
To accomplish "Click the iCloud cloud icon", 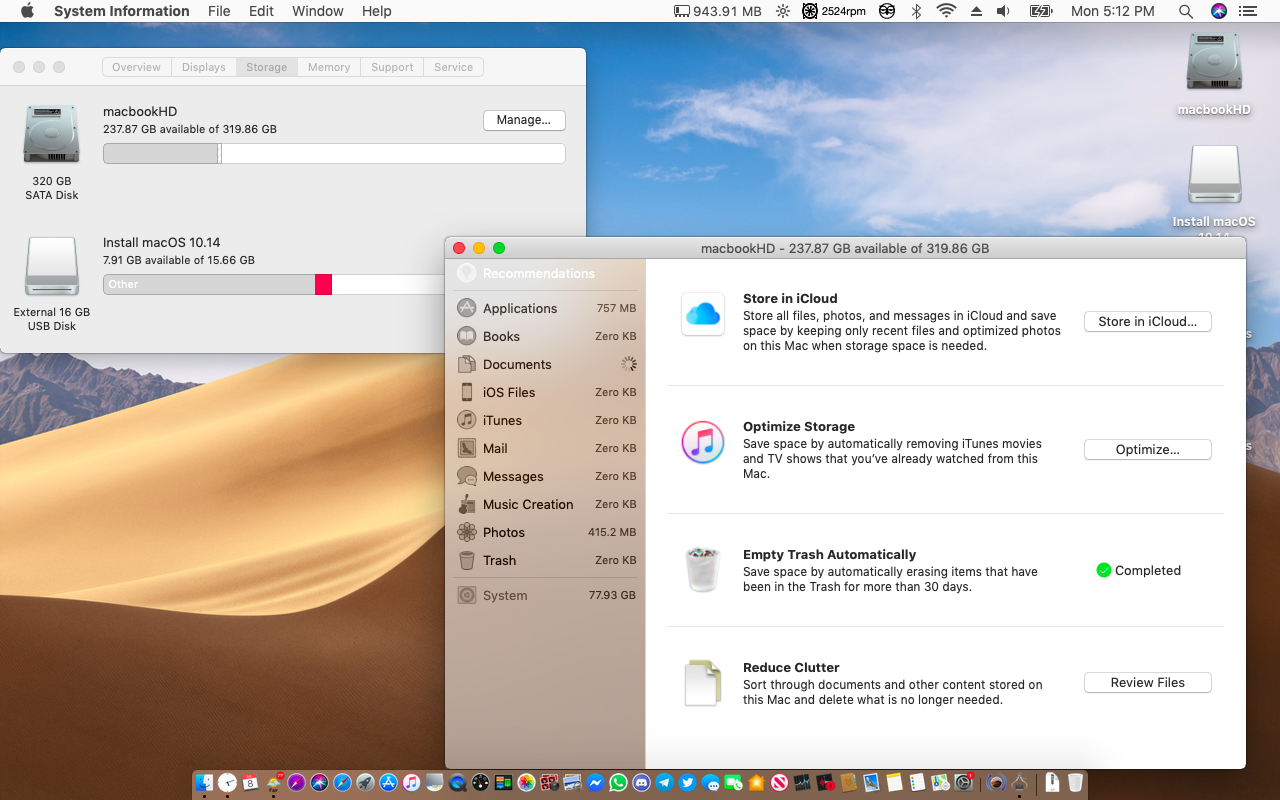I will pyautogui.click(x=703, y=314).
